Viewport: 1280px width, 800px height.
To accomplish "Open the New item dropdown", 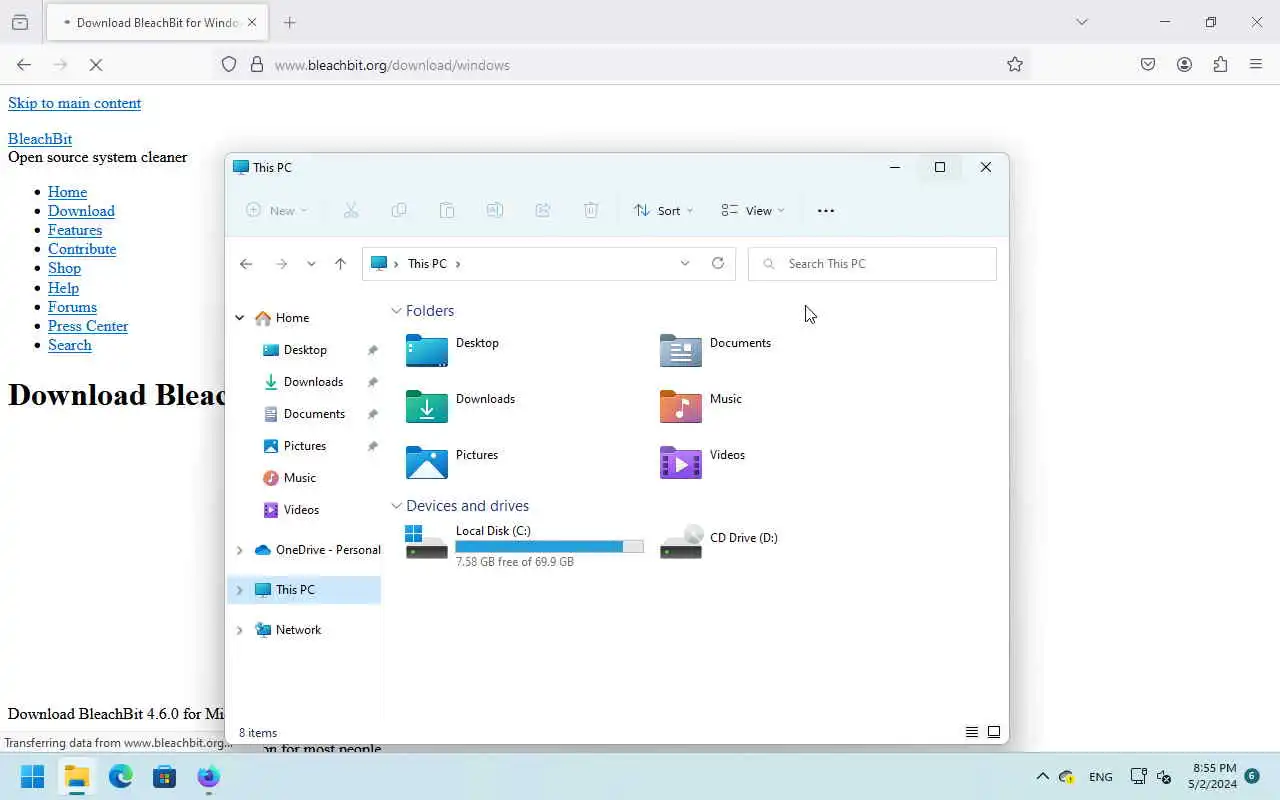I will pos(277,210).
